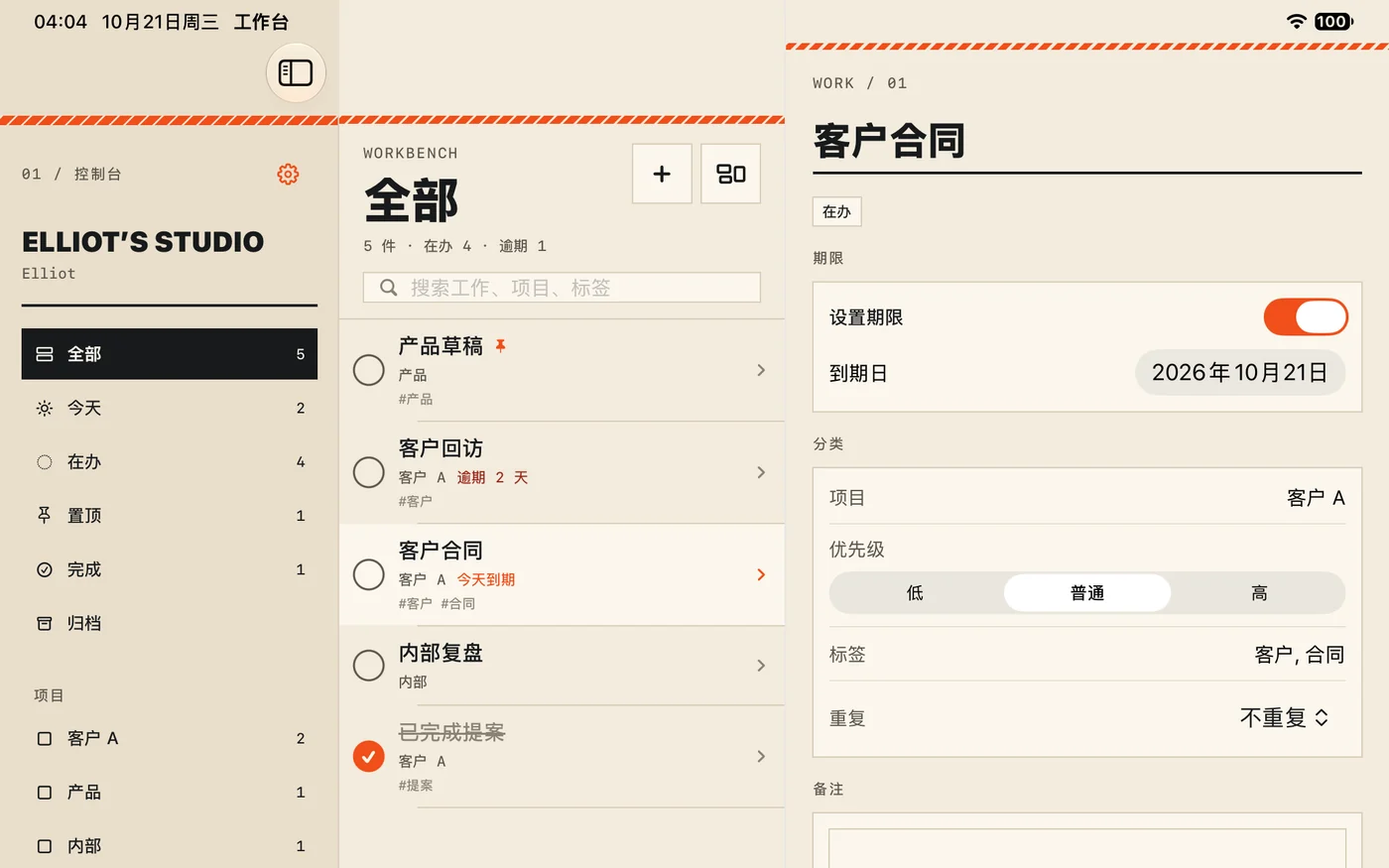Click inside the 备注 notes text area
This screenshot has width=1389, height=868.
pyautogui.click(x=1087, y=848)
